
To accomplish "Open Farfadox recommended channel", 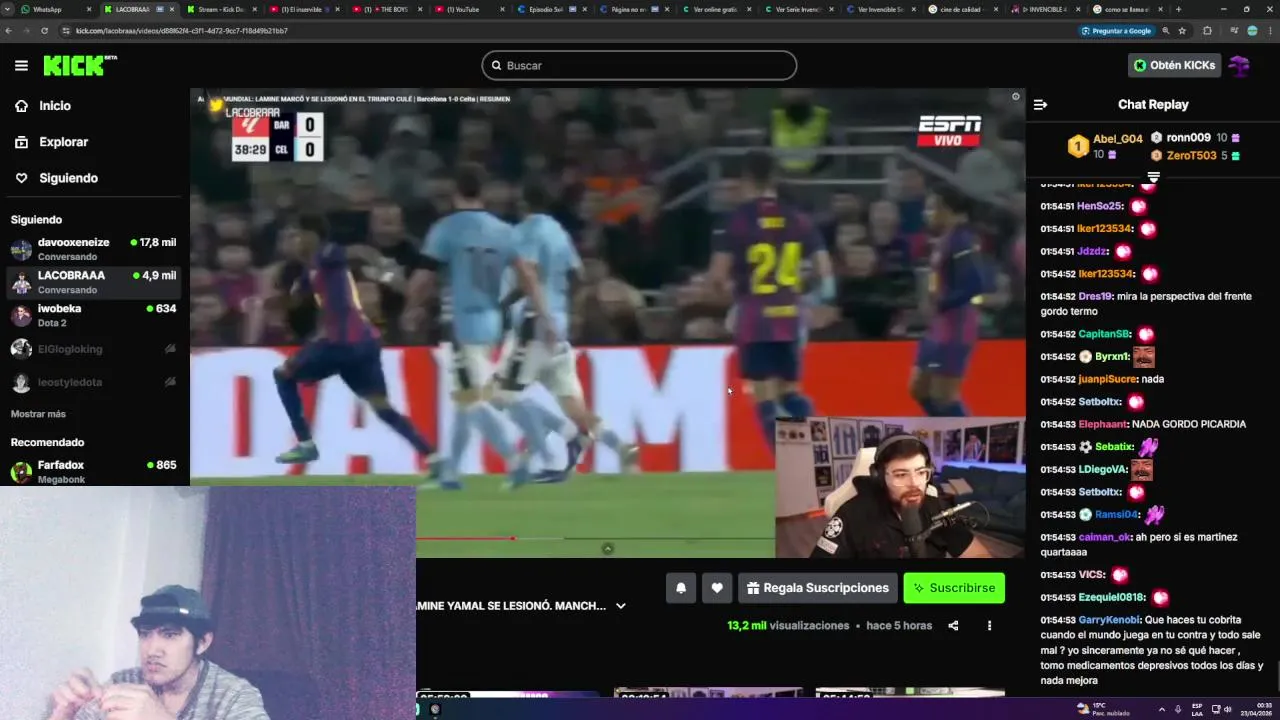I will click(x=93, y=471).
